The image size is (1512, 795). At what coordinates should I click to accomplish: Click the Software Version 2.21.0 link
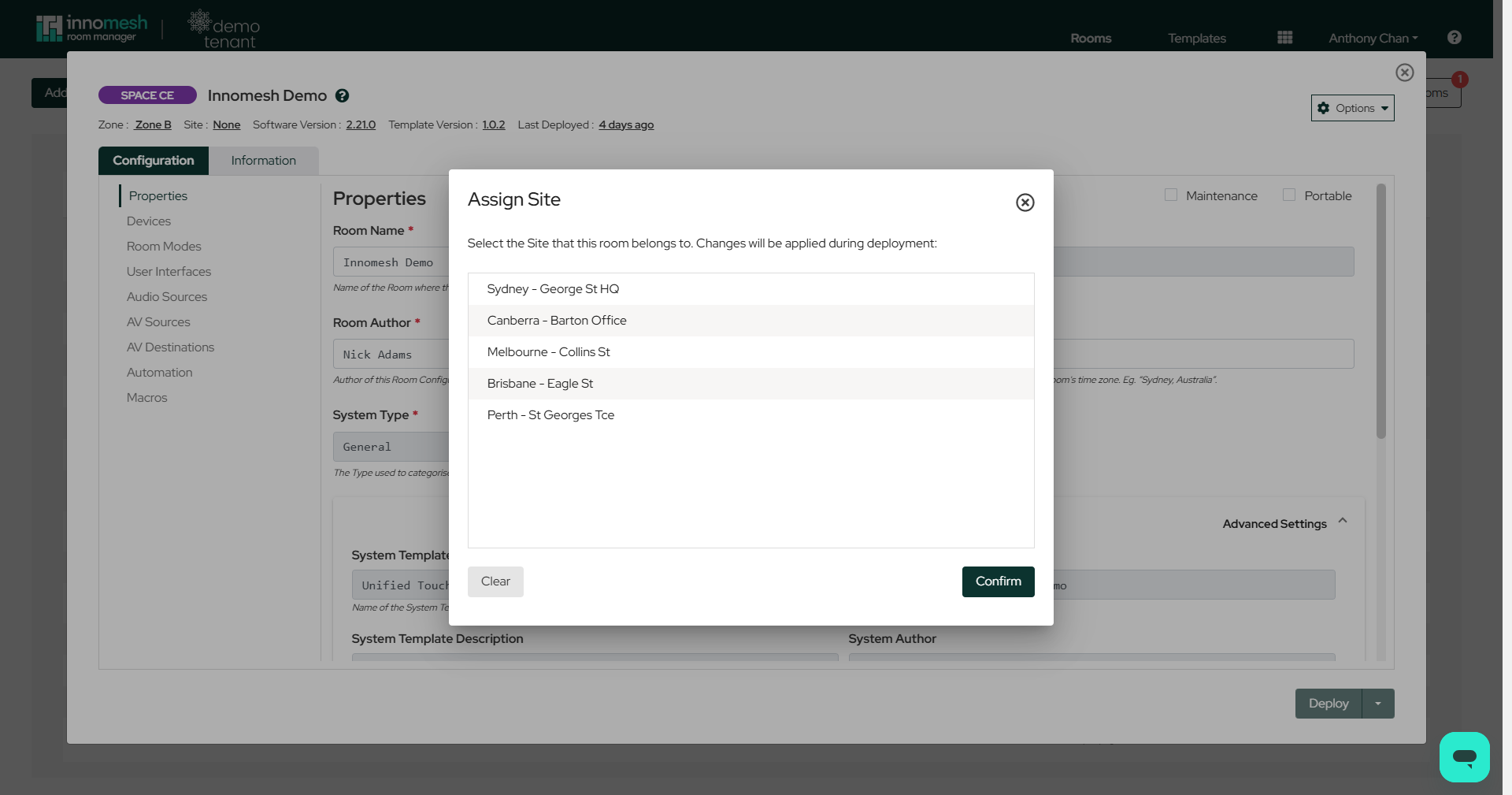pyautogui.click(x=361, y=124)
